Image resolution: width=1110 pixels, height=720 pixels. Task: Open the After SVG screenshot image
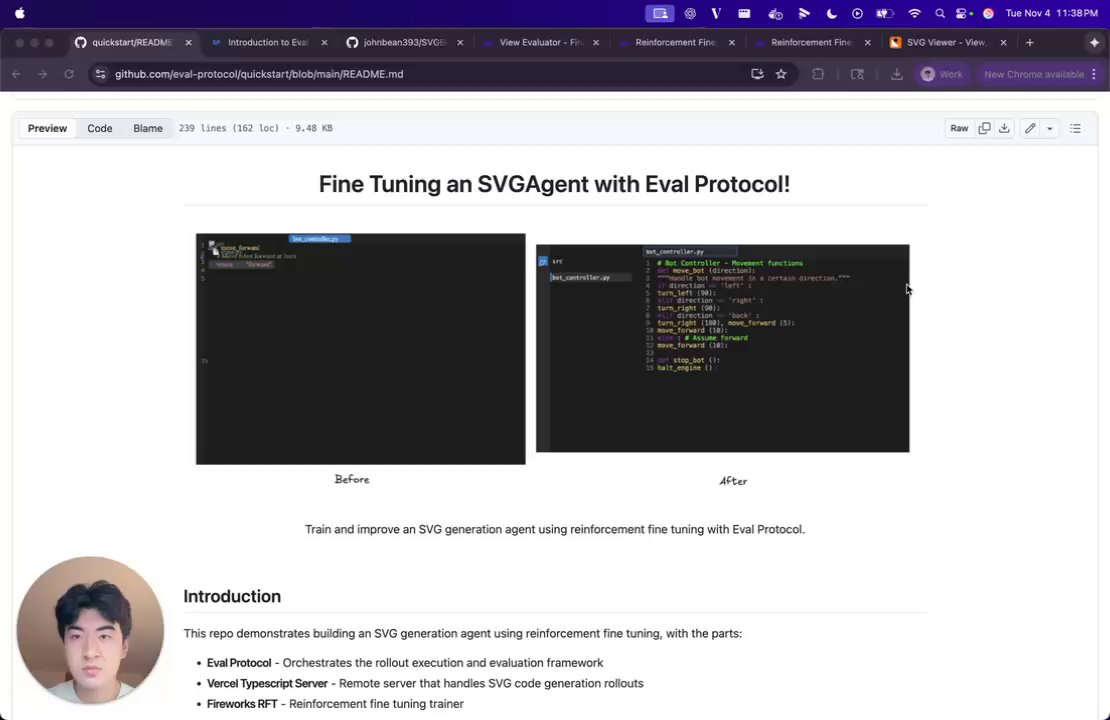click(x=723, y=348)
